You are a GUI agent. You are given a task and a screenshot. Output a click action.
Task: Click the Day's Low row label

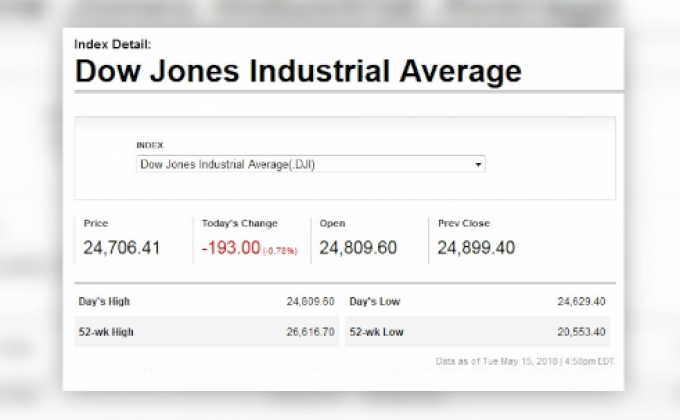click(376, 301)
